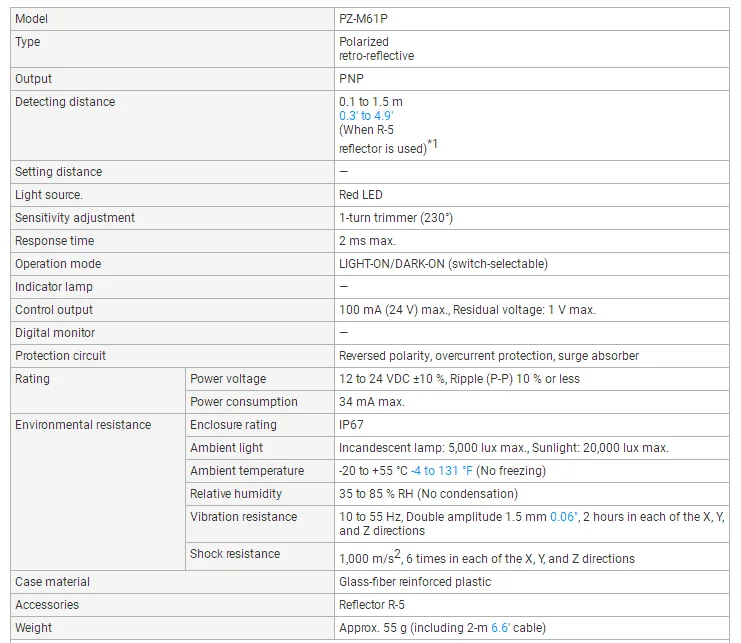Viewport: 741px width, 643px height.
Task: Click the 'Accessories' label
Action: pos(47,605)
